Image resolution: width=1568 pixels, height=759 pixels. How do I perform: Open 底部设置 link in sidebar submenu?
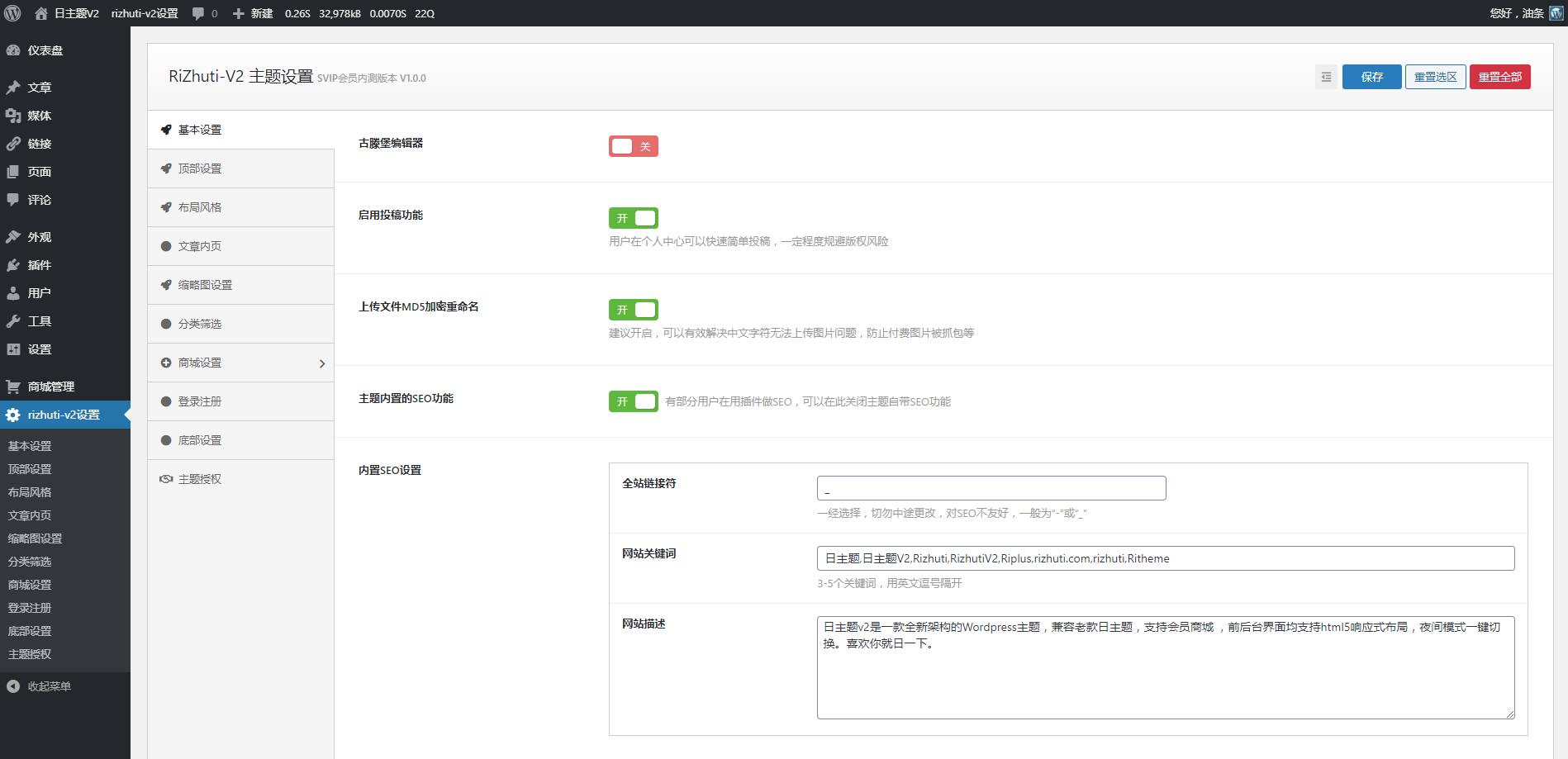[x=30, y=631]
